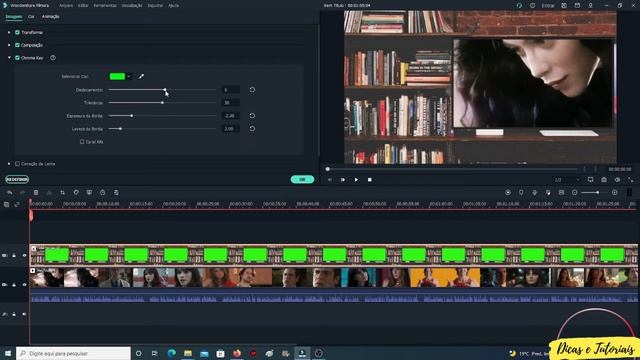Add new track via manage tracks icon
This screenshot has height=360, width=640.
7,204
